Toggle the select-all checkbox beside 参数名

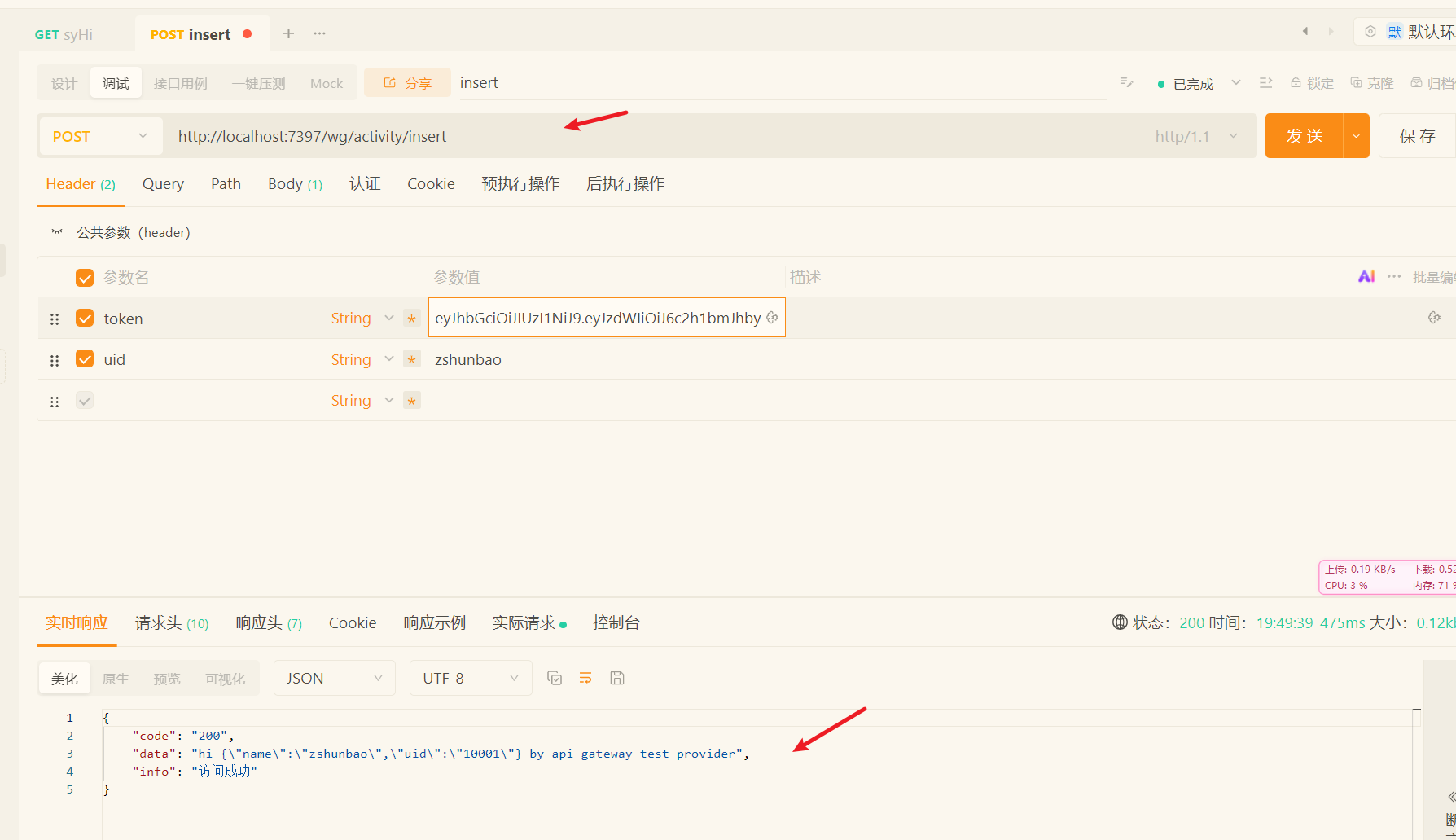(x=85, y=278)
